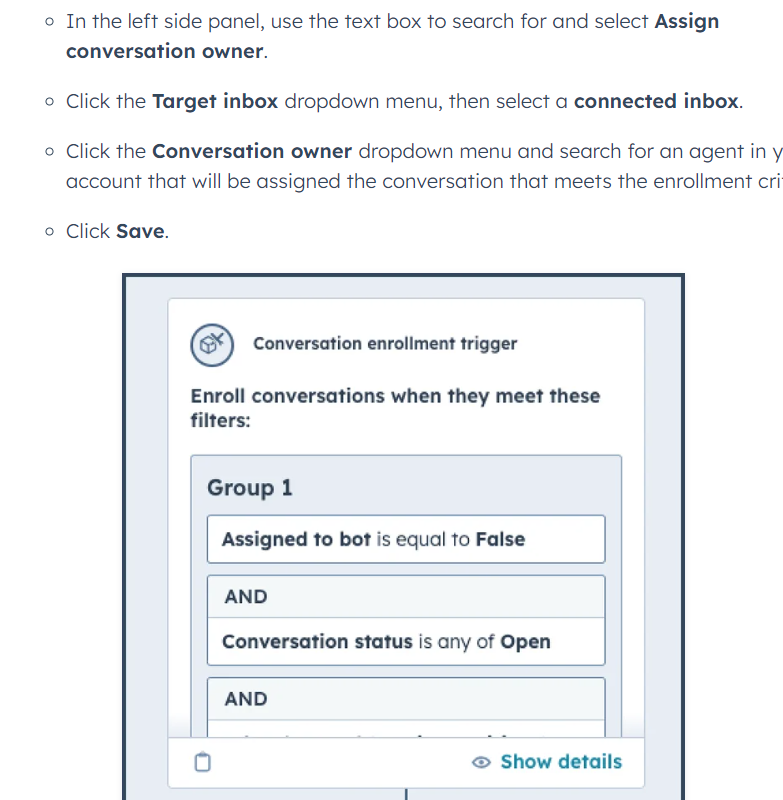Click the hexagonal bot symbol inside the trigger badge
The image size is (783, 800).
point(212,345)
